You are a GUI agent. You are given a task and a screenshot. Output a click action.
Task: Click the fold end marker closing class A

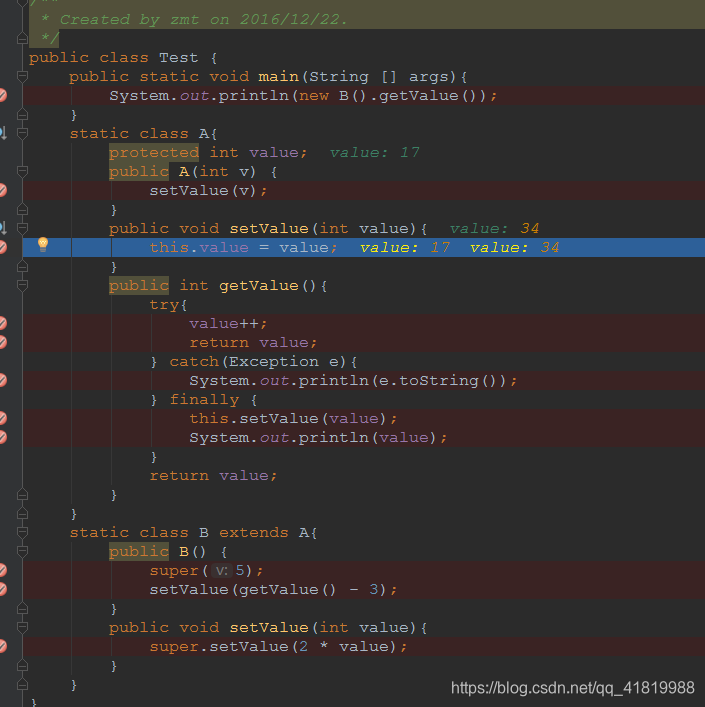click(22, 514)
